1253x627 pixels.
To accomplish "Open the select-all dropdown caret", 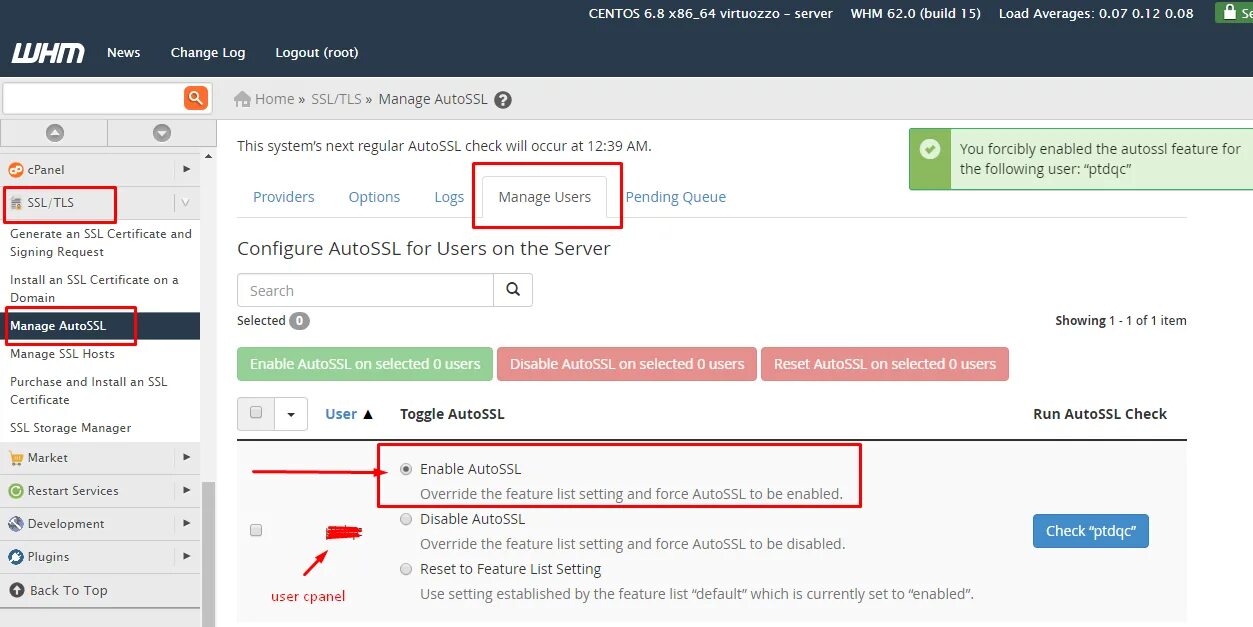I will (x=291, y=413).
